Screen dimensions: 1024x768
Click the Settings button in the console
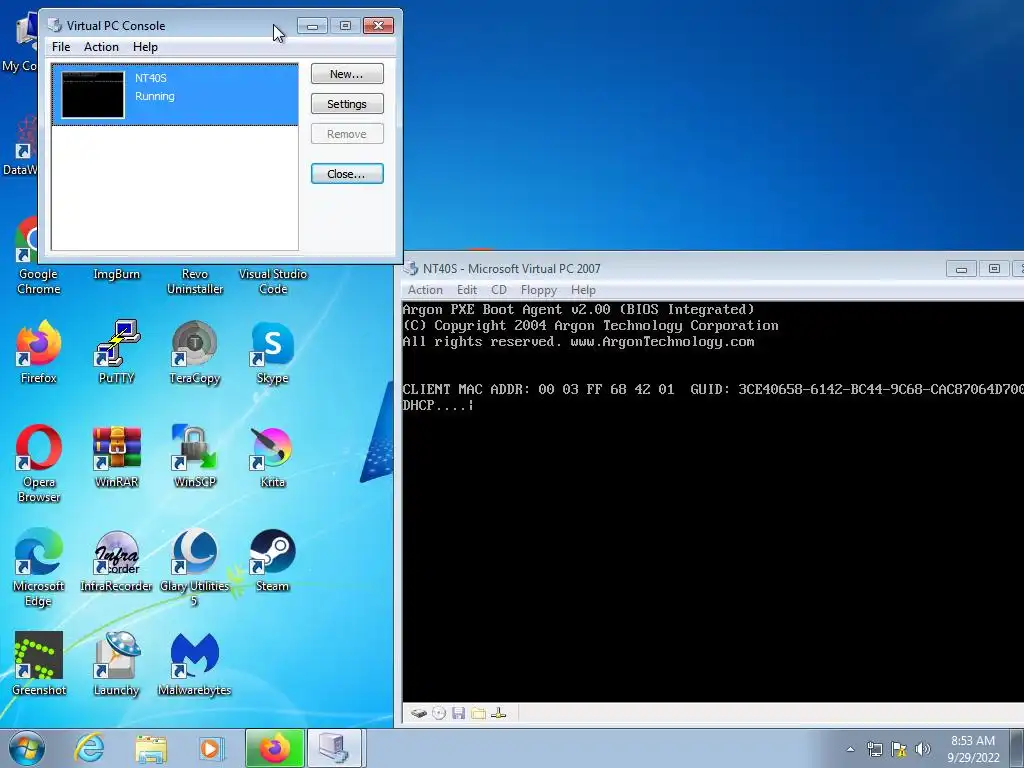347,104
